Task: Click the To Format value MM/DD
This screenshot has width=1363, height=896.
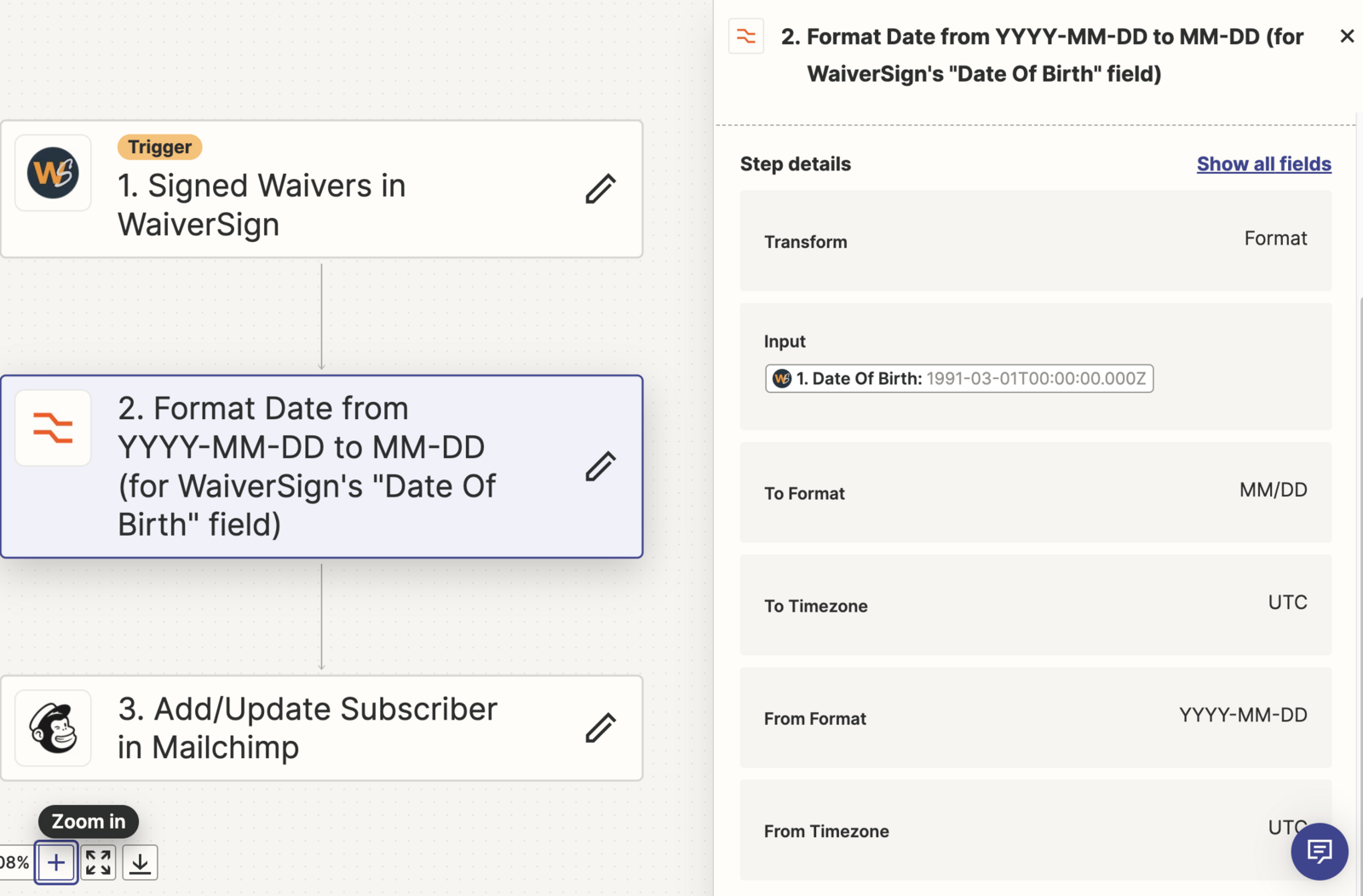Action: (x=1273, y=490)
